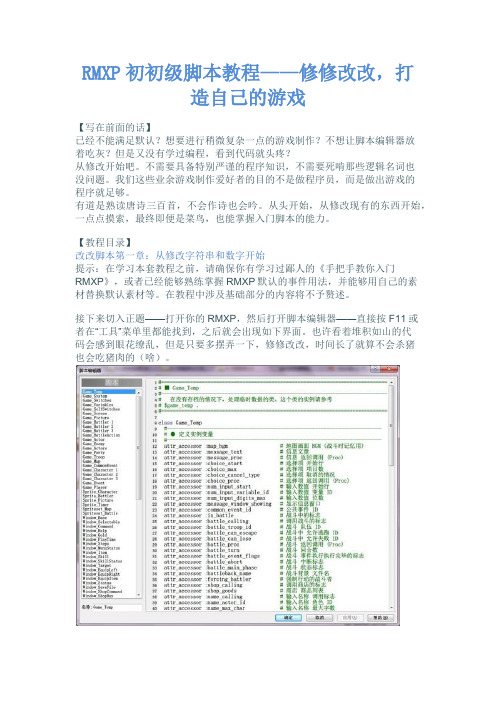Click the attr_accessor :shop_goods code line

coord(201,591)
